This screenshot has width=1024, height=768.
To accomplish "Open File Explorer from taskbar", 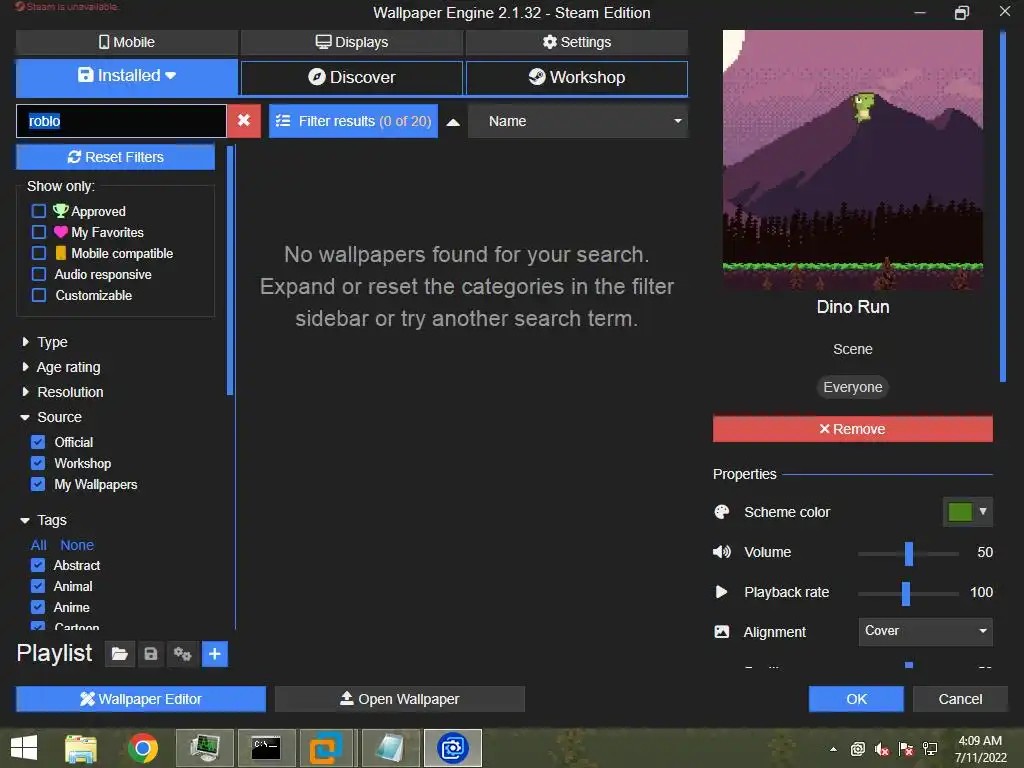I will [81, 748].
